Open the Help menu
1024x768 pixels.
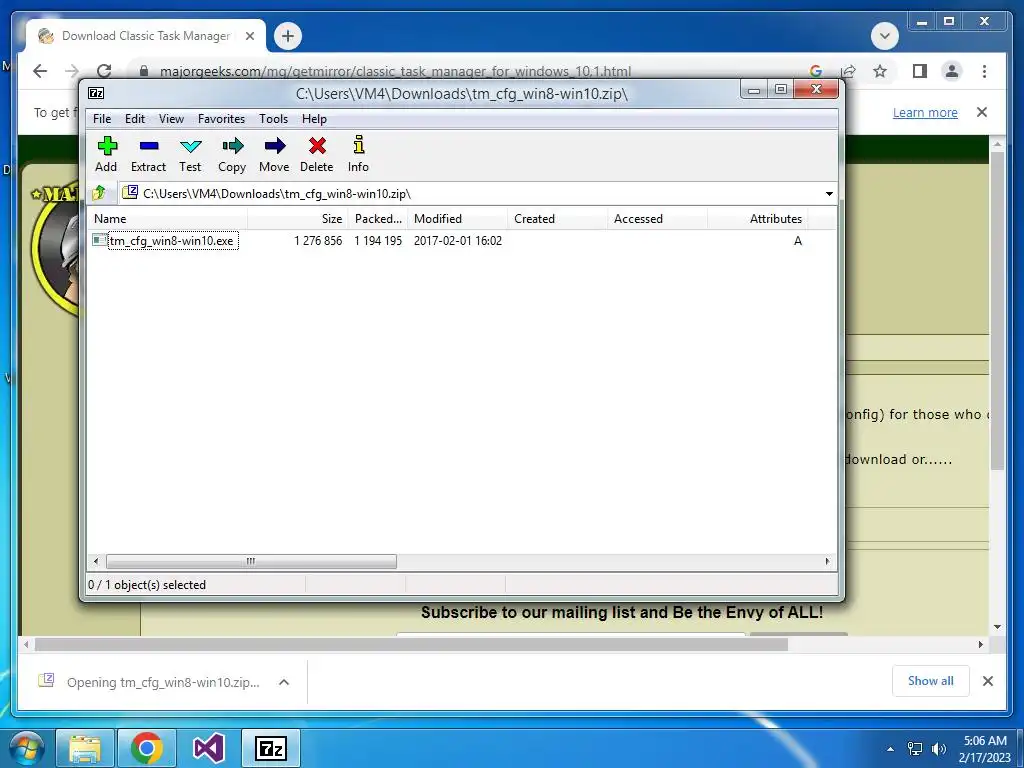(314, 119)
